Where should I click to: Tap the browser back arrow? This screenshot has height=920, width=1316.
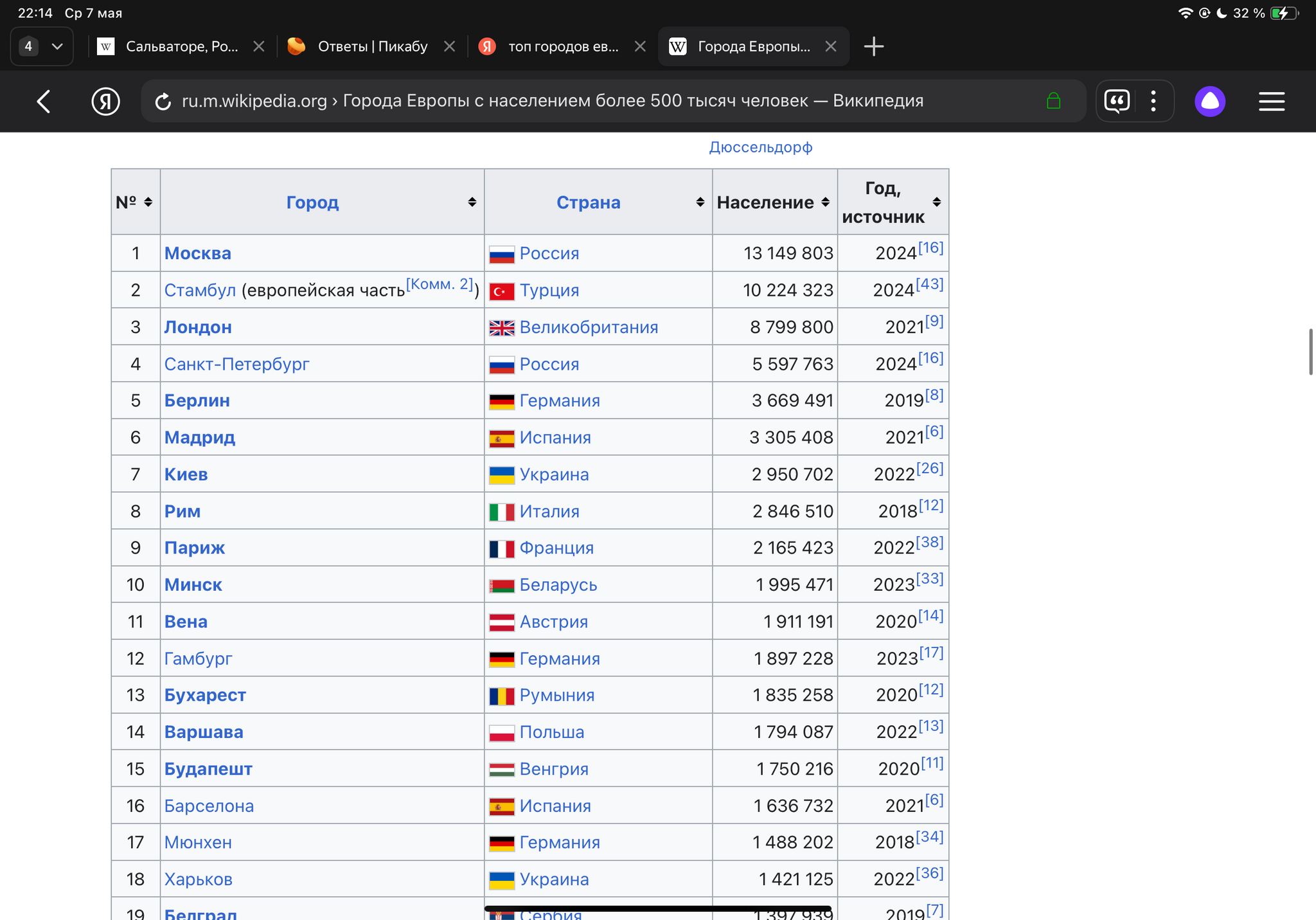coord(44,102)
